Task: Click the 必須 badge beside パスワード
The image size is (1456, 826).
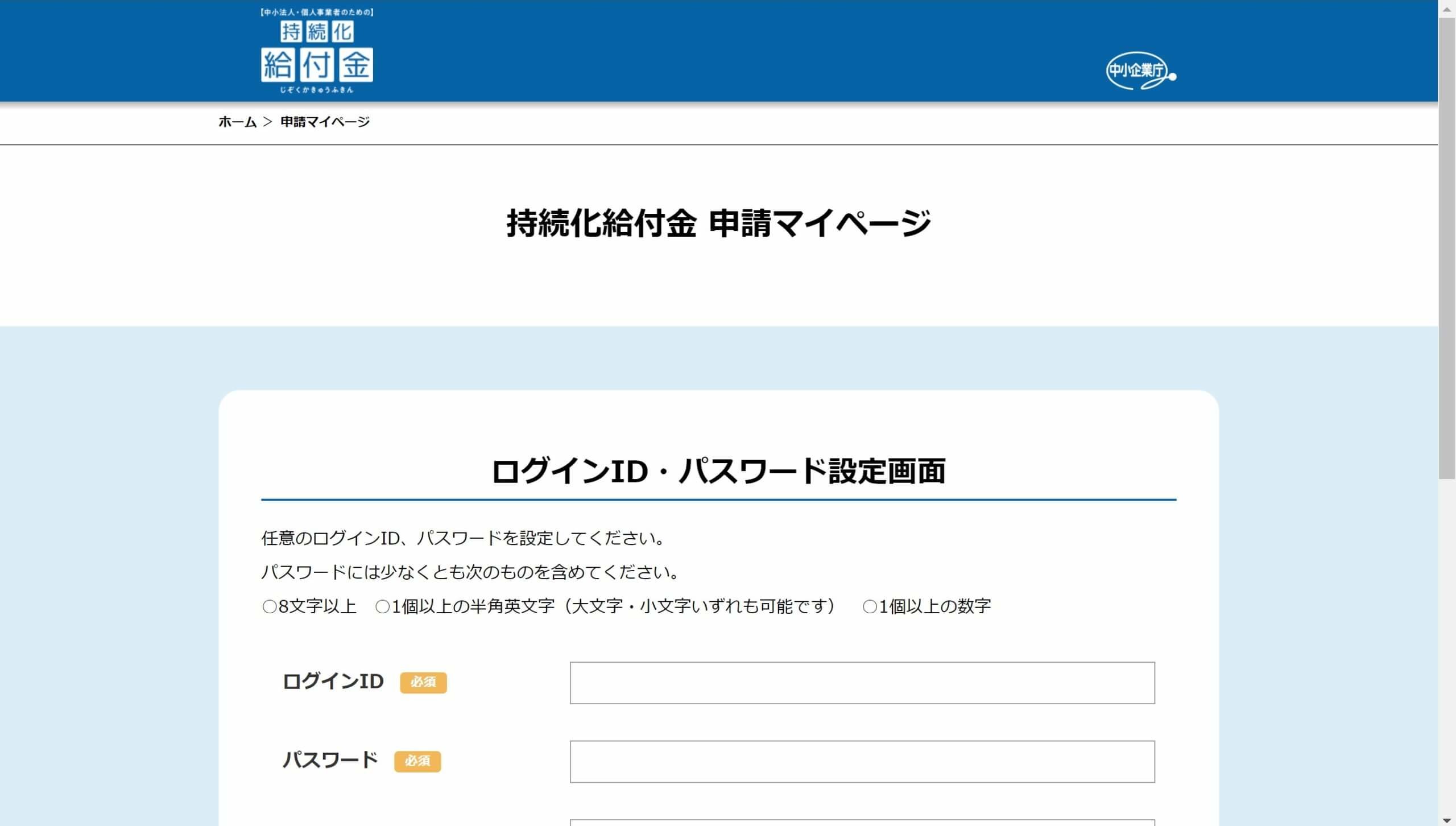Action: (x=417, y=761)
